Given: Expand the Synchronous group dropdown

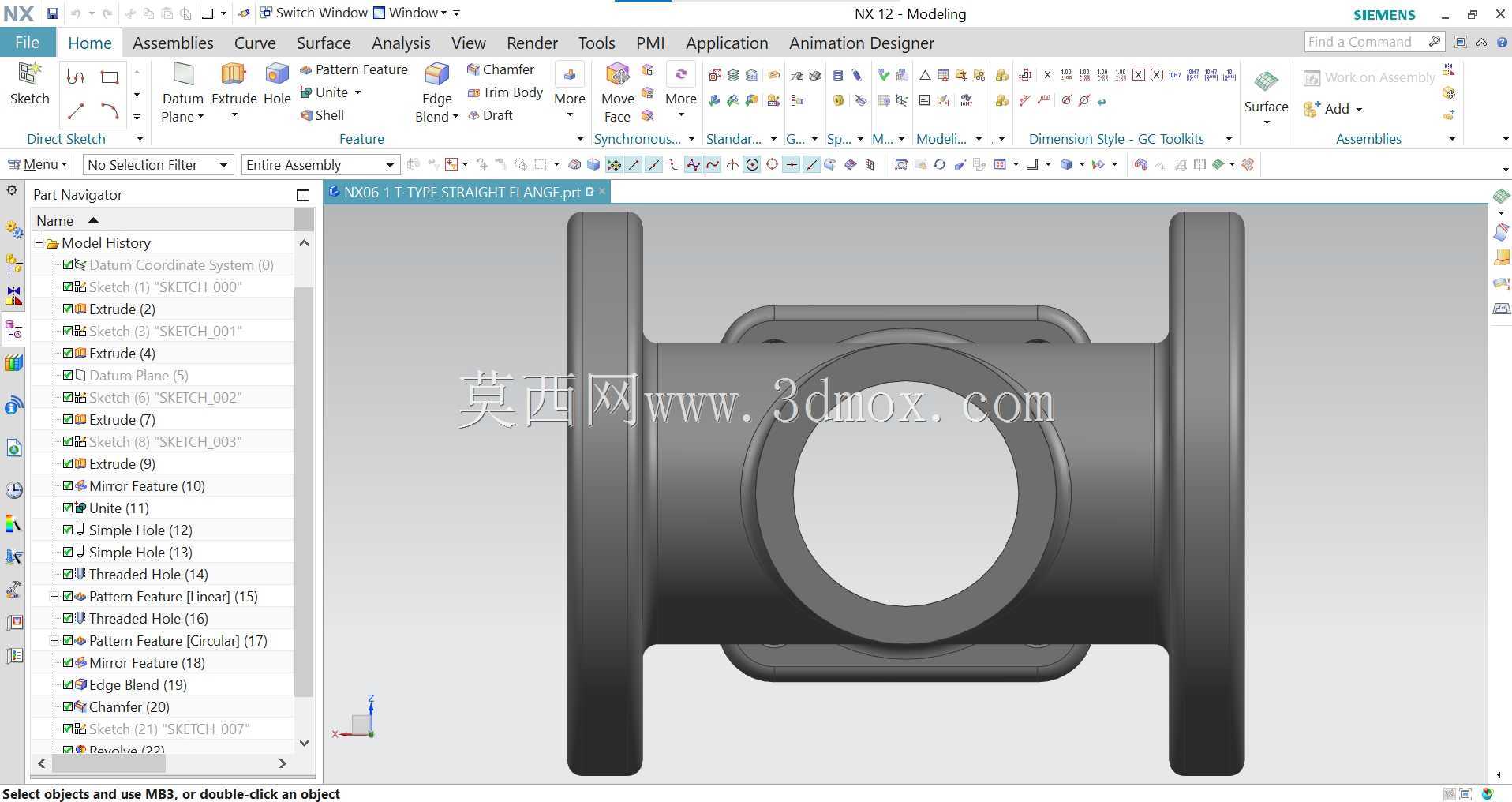Looking at the screenshot, I should point(691,139).
